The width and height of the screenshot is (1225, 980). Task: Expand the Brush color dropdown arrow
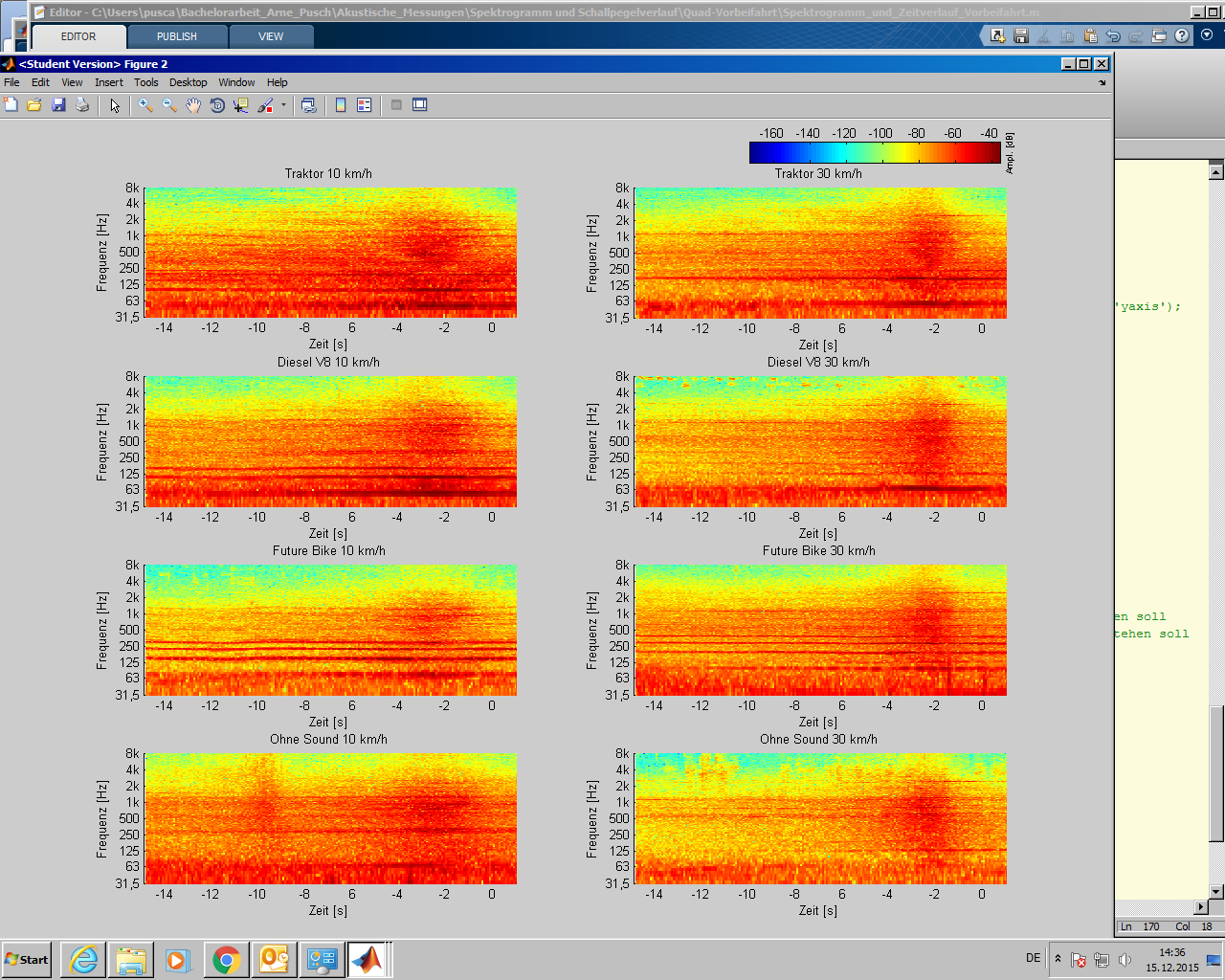(283, 105)
